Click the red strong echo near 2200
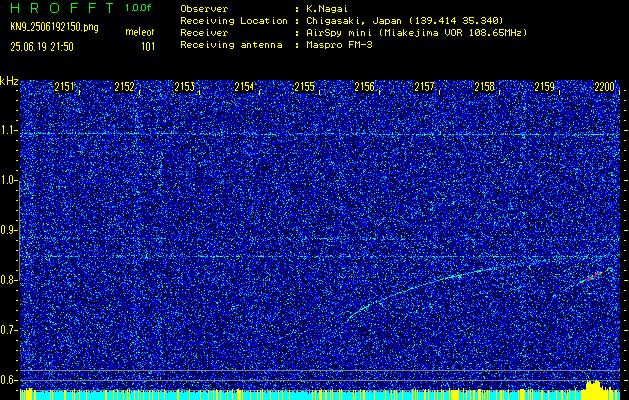Image resolution: width=629 pixels, height=400 pixels. 594,276
